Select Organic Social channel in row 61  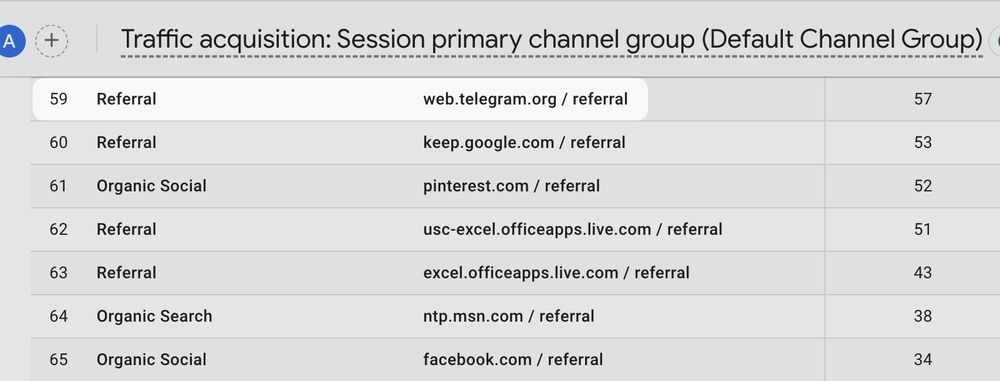pyautogui.click(x=152, y=186)
